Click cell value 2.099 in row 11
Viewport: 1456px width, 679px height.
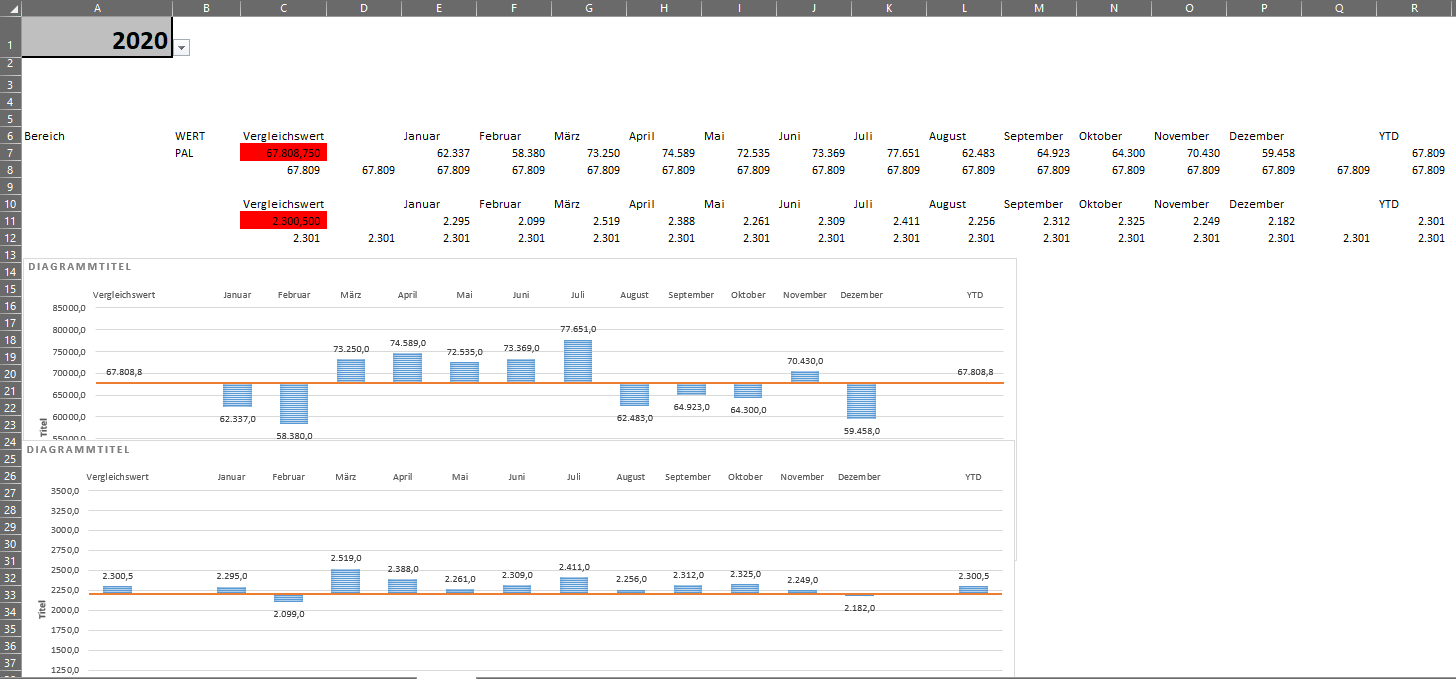[x=531, y=221]
